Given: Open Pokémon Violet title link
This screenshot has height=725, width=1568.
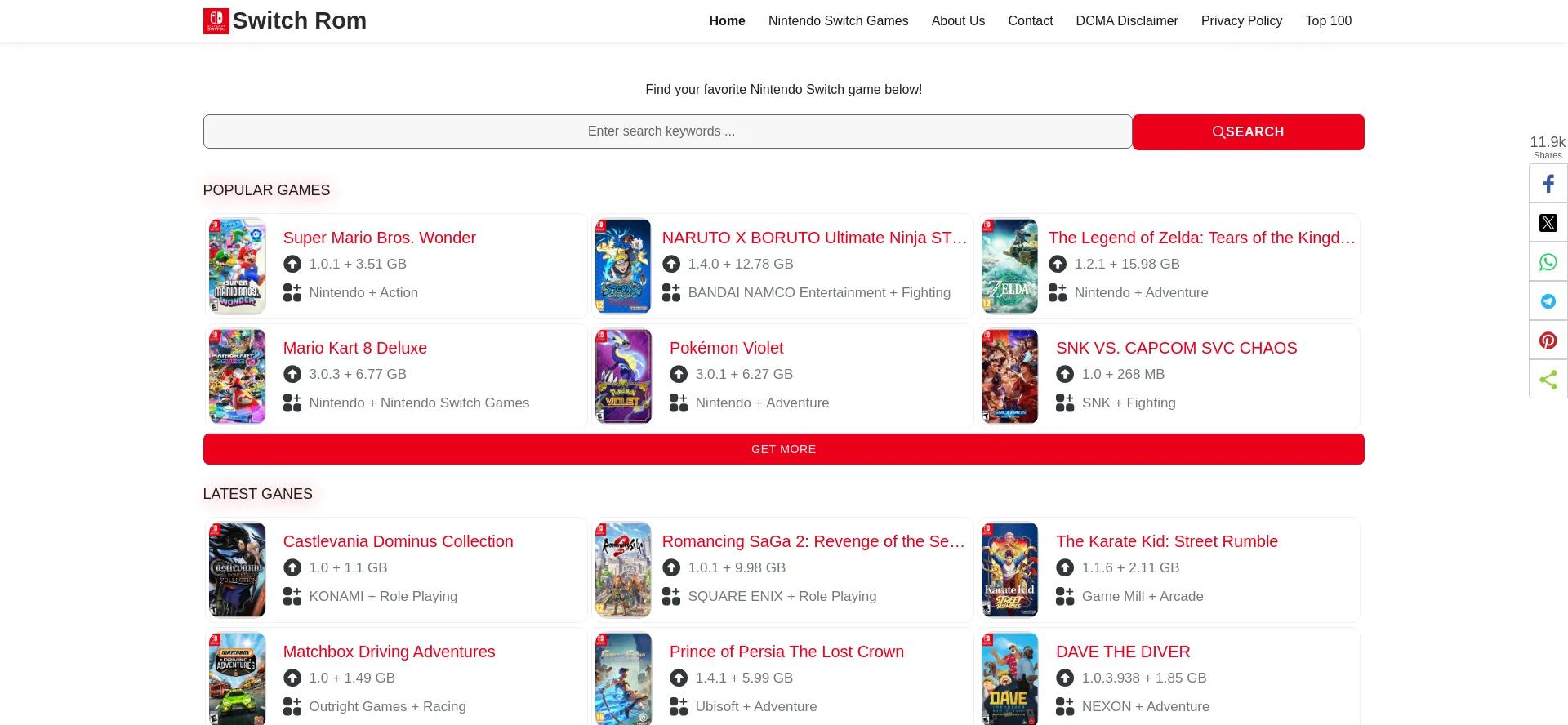Looking at the screenshot, I should point(726,348).
